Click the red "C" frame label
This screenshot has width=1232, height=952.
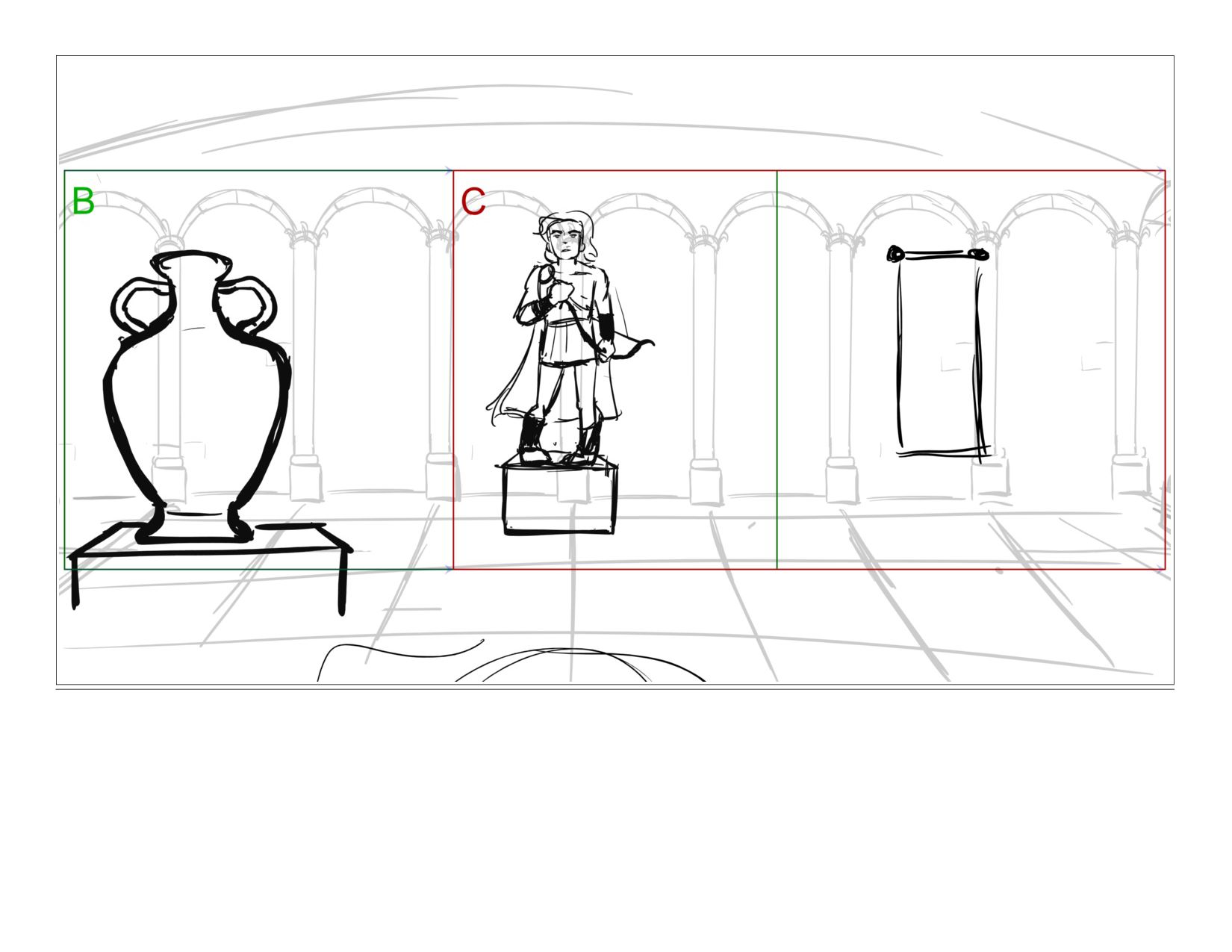473,201
